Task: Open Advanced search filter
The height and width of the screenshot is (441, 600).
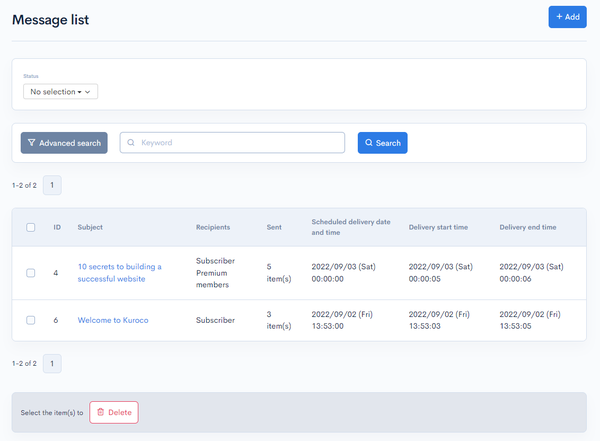Action: [x=64, y=143]
